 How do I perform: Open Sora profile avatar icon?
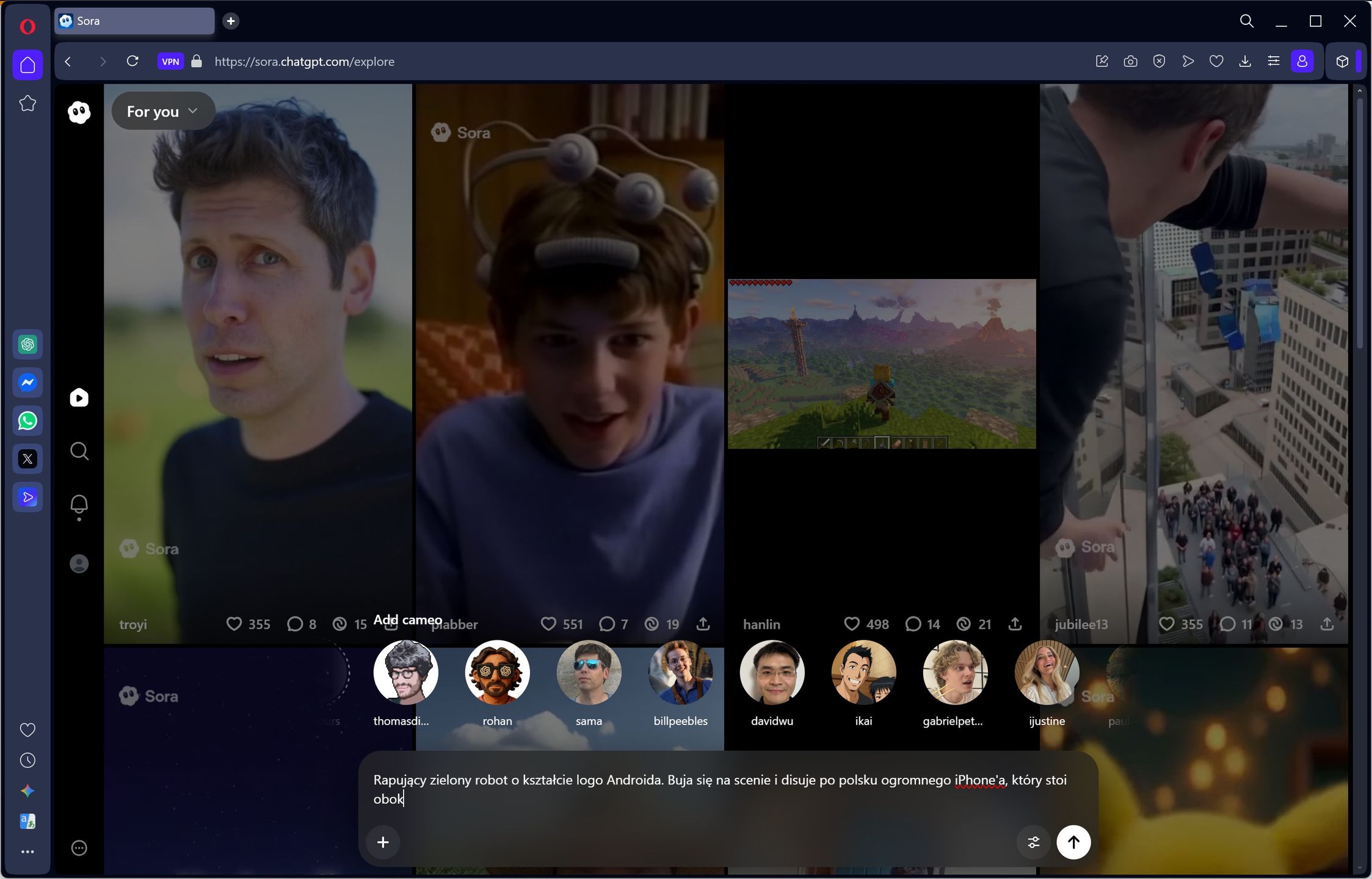pyautogui.click(x=79, y=563)
